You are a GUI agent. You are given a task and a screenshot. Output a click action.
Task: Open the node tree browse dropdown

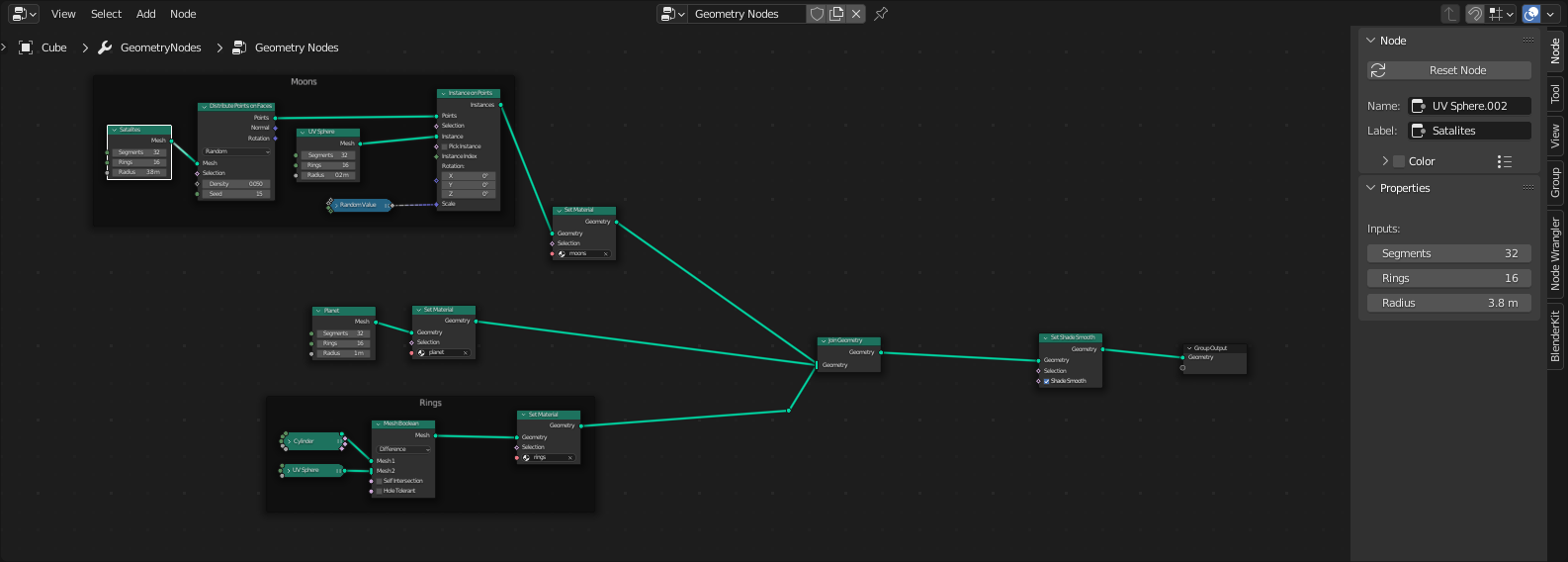pos(672,14)
